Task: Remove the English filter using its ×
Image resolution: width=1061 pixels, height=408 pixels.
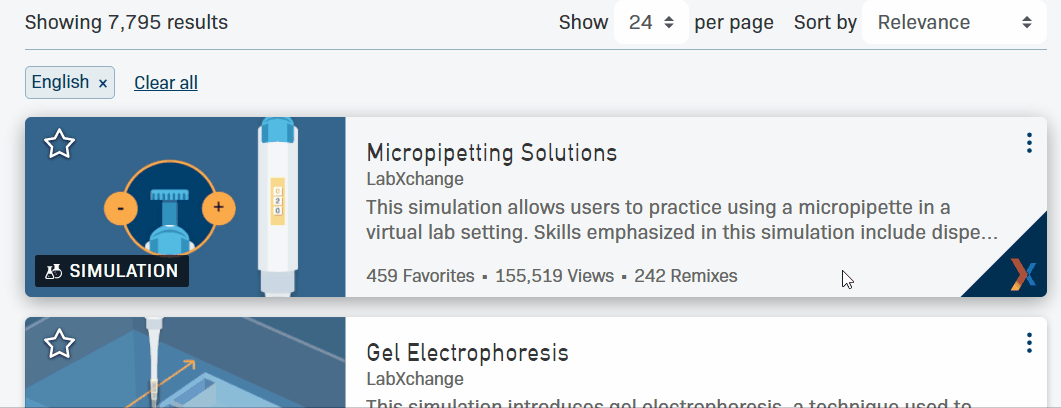Action: [103, 83]
